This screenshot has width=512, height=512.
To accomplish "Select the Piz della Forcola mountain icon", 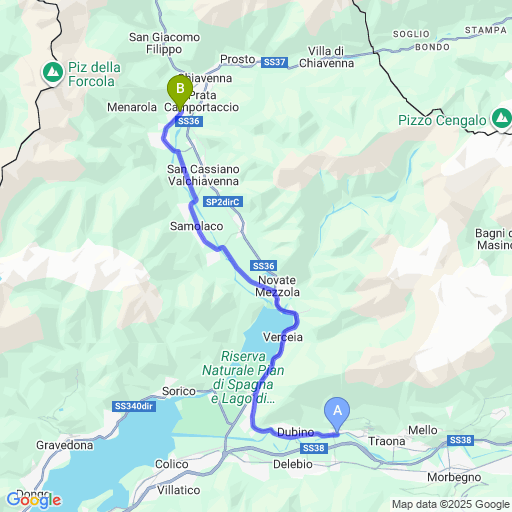I will coord(53,73).
